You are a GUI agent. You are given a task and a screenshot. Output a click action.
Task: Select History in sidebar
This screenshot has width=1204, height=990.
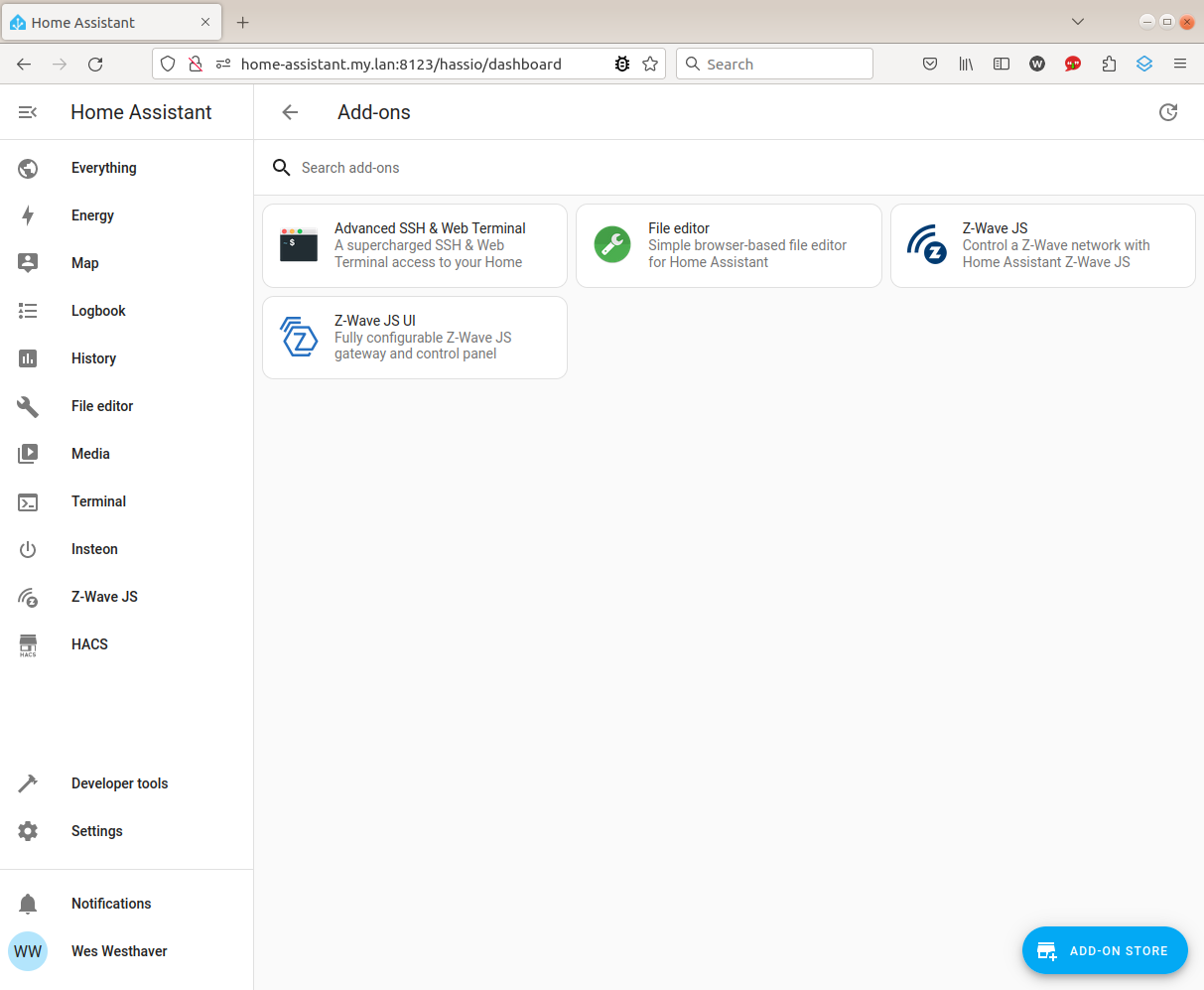[x=93, y=358]
